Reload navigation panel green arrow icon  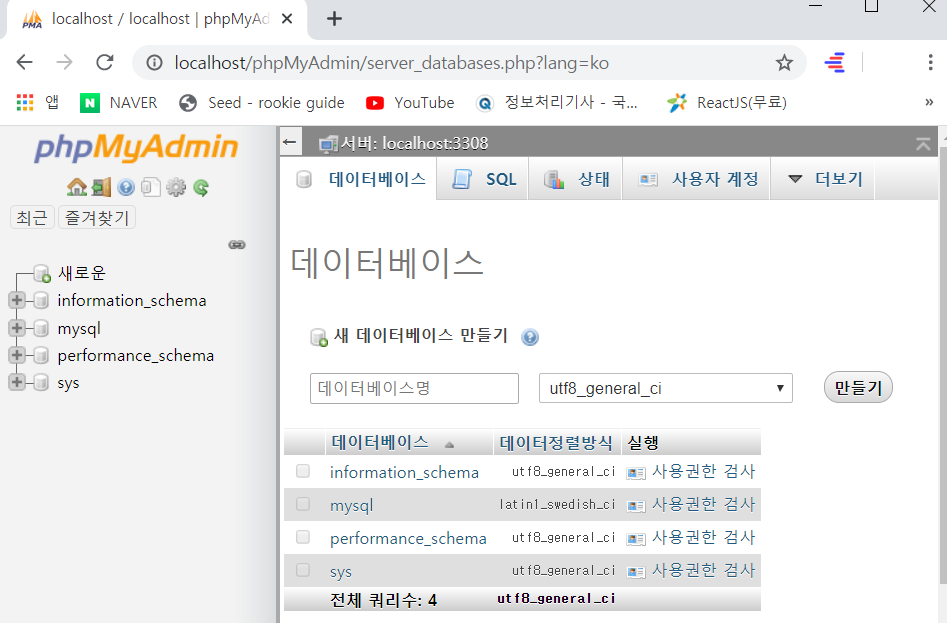point(201,188)
